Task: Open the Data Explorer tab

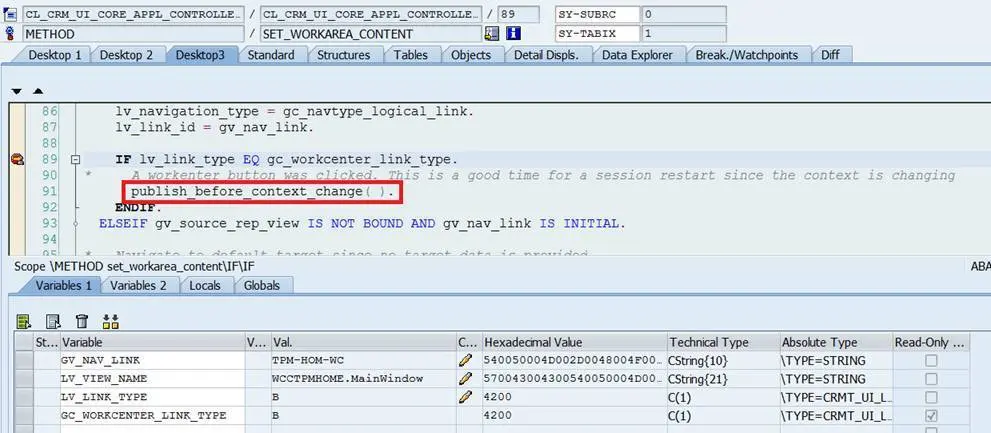Action: pyautogui.click(x=637, y=55)
